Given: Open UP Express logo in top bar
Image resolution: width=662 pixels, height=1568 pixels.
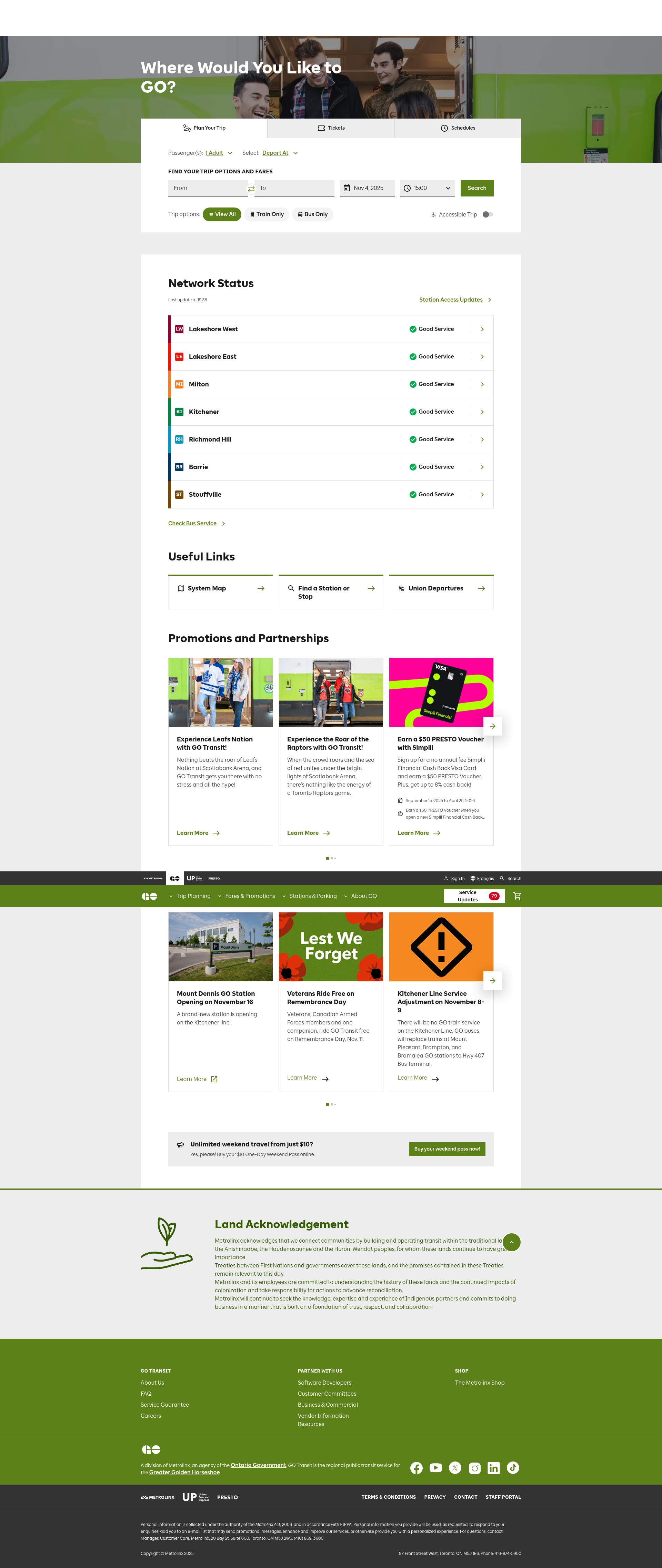Looking at the screenshot, I should [x=194, y=878].
